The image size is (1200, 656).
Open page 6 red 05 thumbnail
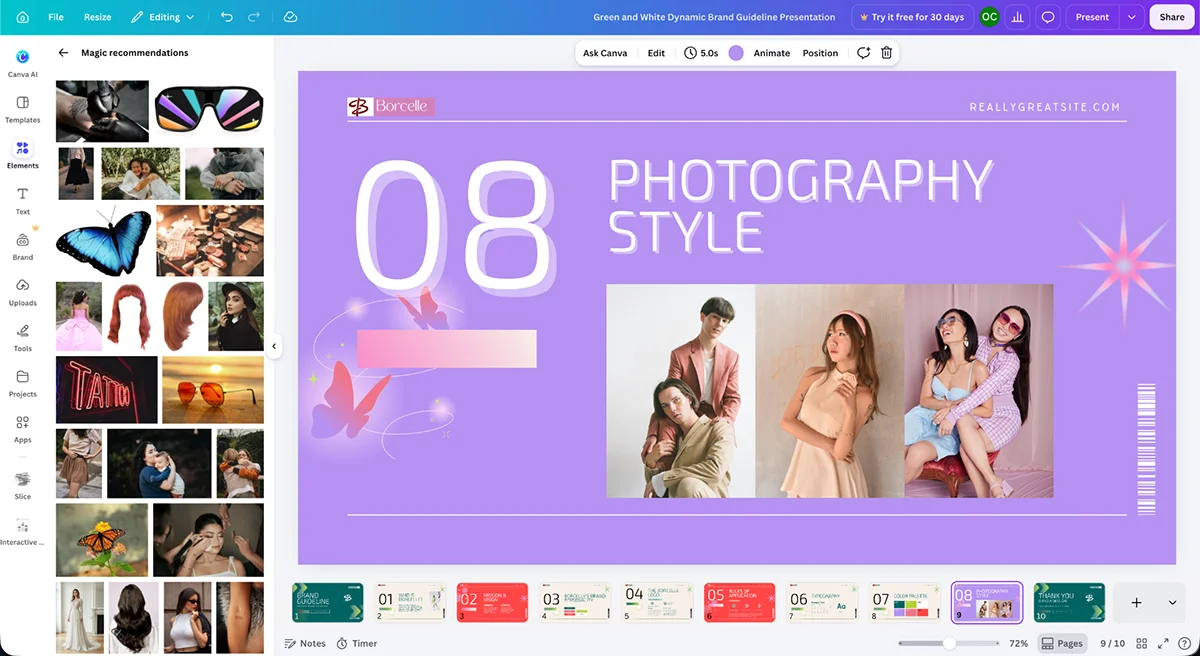739,602
